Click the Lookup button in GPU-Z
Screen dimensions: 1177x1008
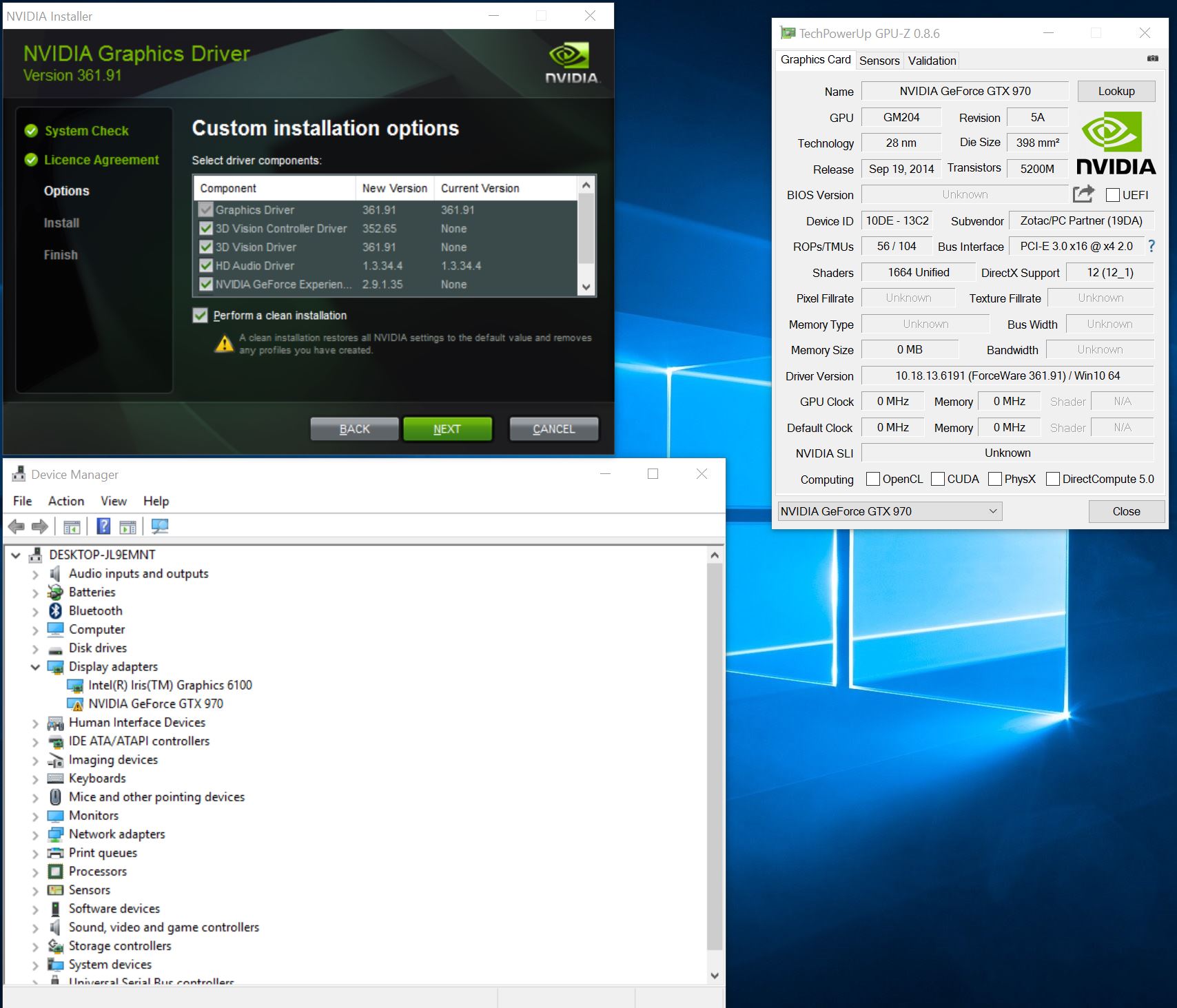tap(1116, 91)
